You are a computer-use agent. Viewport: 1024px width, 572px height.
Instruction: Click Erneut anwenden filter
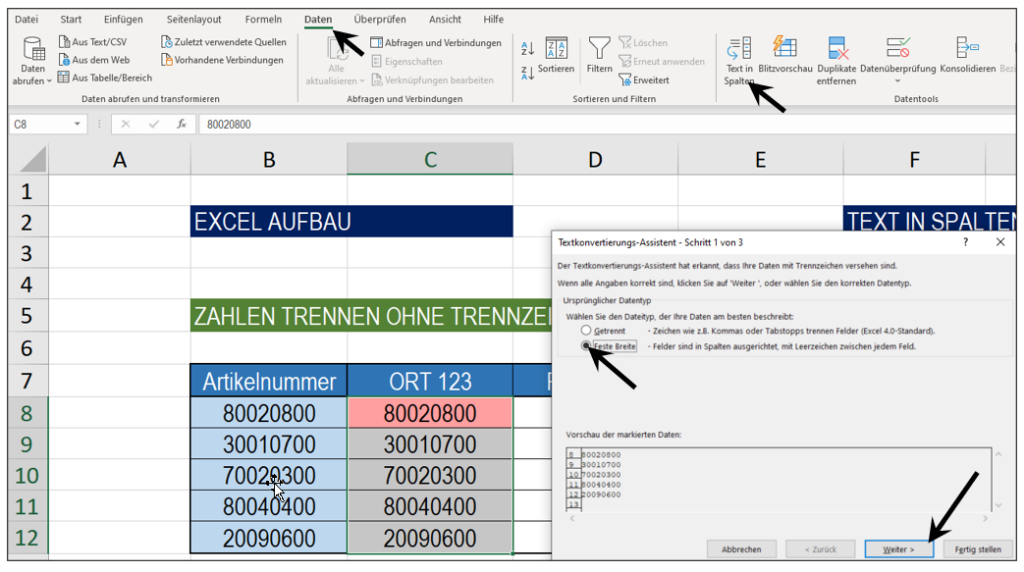point(662,61)
